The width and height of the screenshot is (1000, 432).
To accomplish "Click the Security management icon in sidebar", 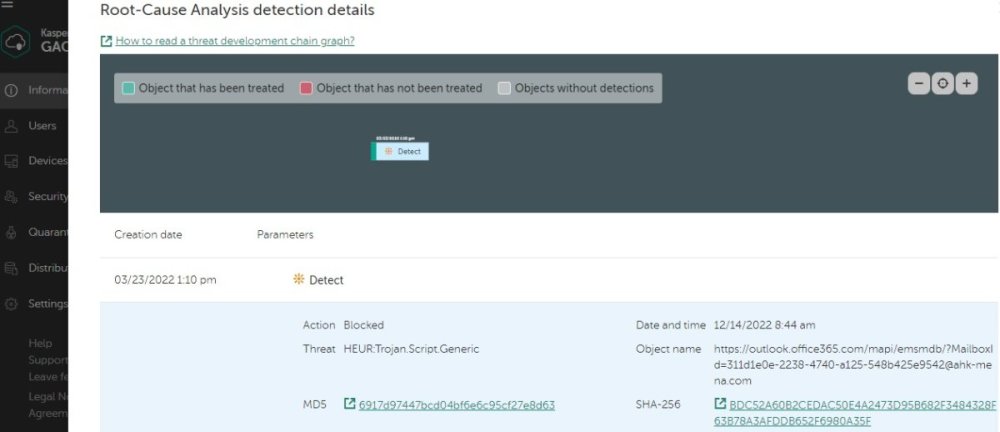I will [x=12, y=197].
